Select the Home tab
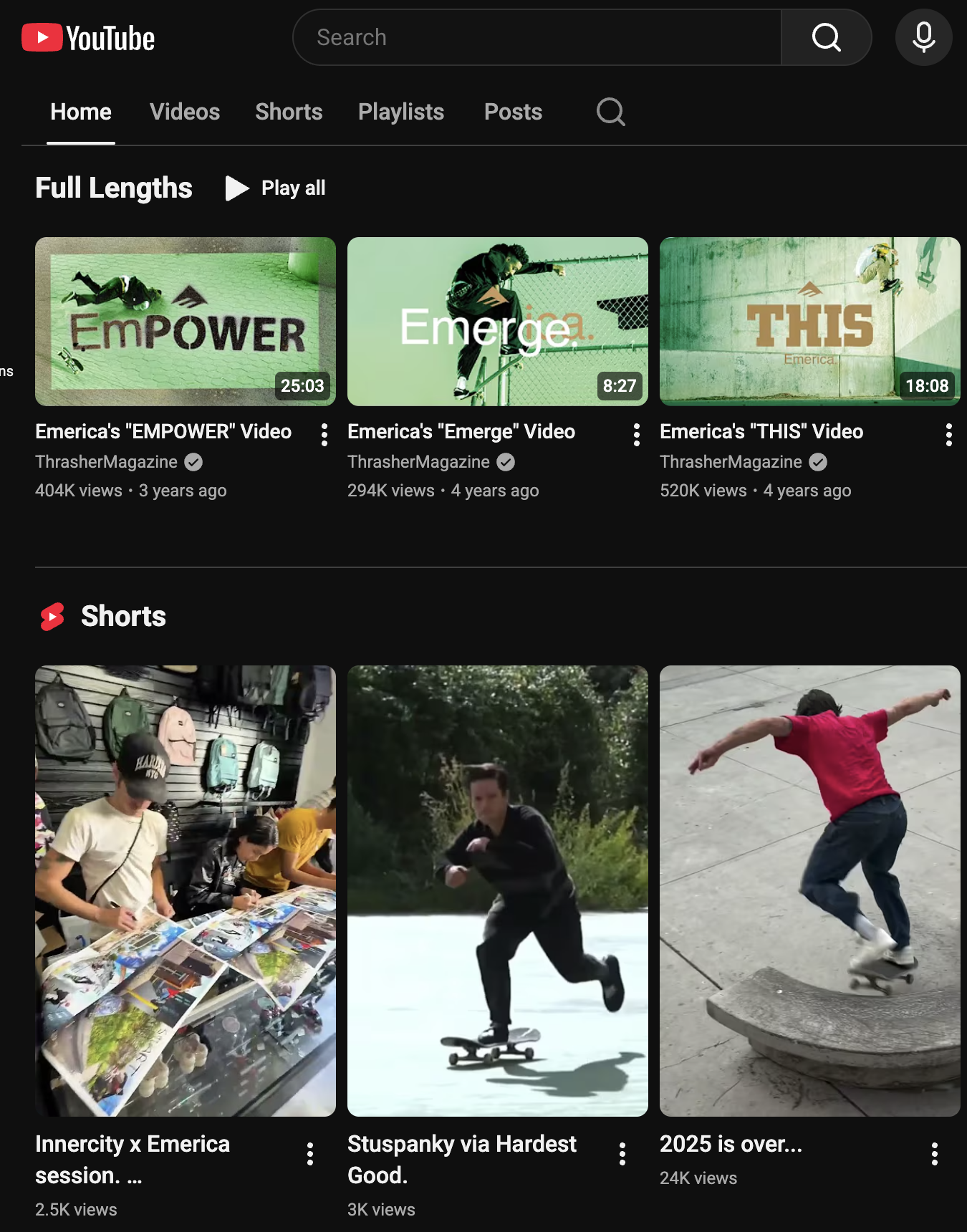The height and width of the screenshot is (1232, 967). [81, 112]
